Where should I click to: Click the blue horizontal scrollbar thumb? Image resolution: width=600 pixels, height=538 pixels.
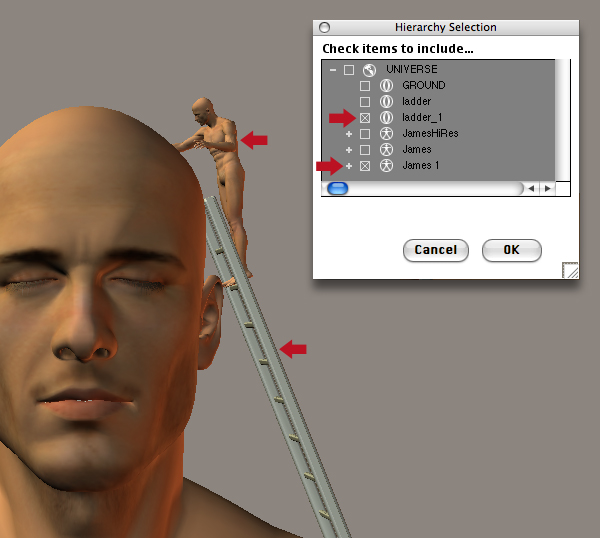(x=338, y=188)
